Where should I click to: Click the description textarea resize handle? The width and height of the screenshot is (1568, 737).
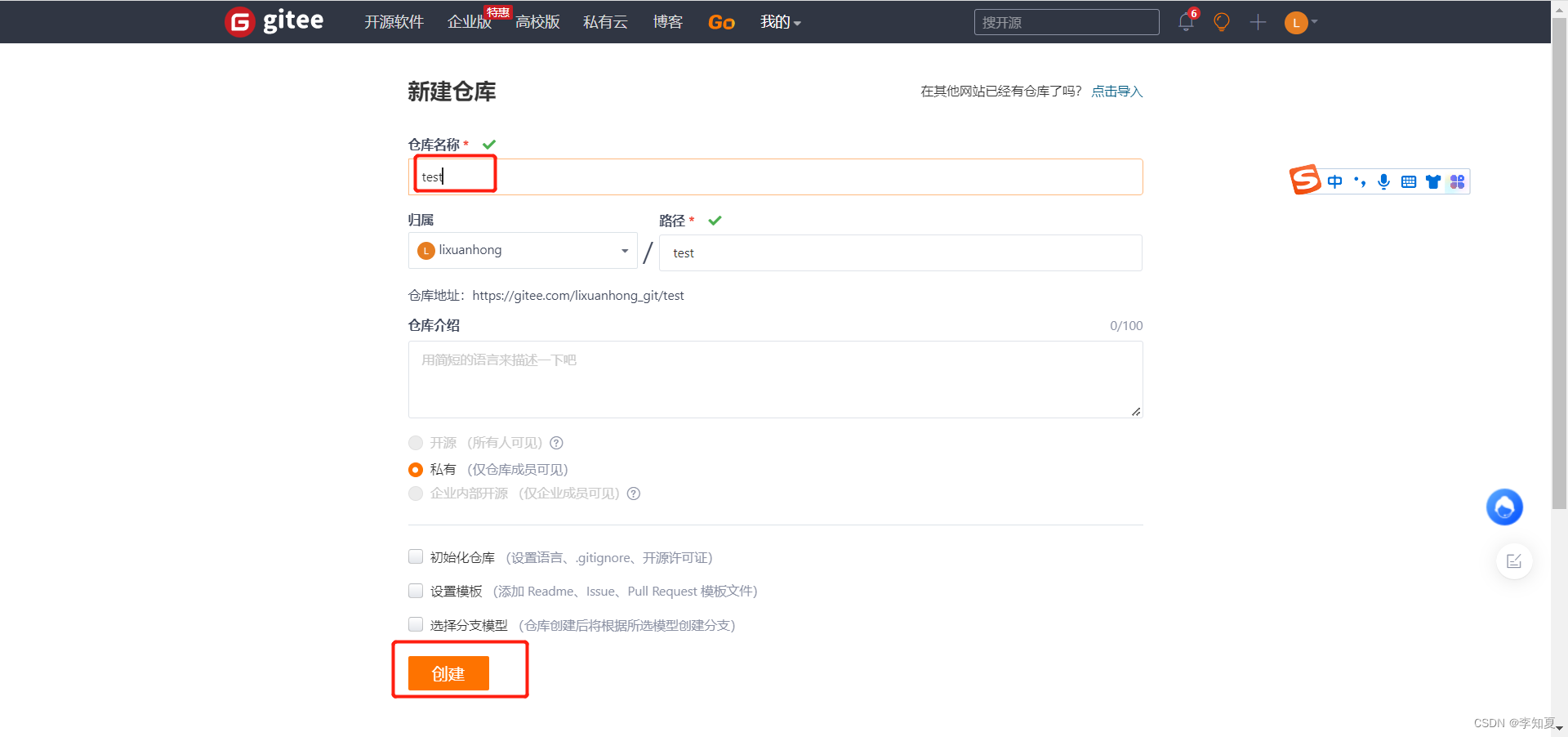[1136, 412]
